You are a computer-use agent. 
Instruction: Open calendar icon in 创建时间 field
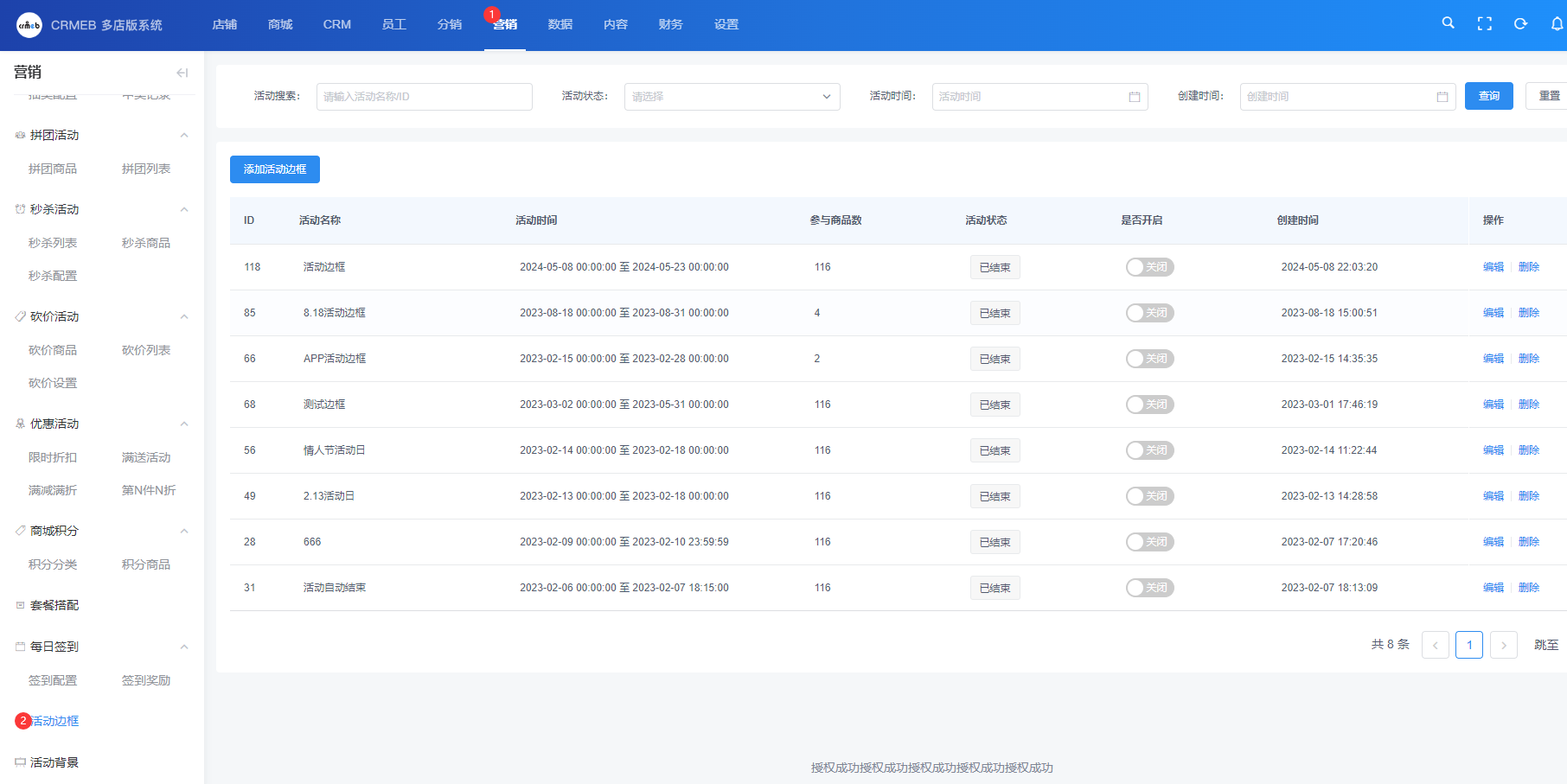click(x=1442, y=97)
